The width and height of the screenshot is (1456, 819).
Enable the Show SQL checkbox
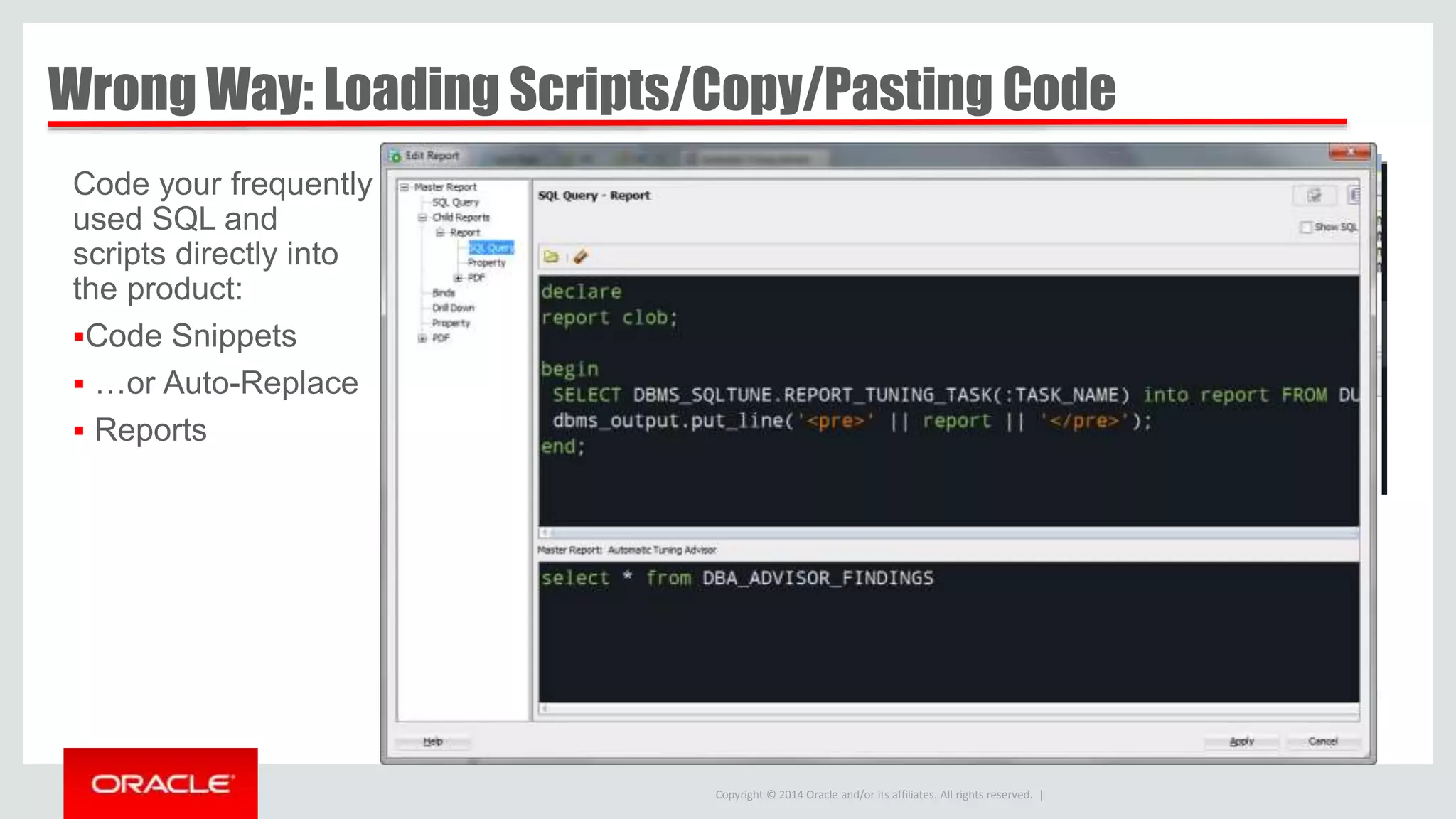[x=1305, y=227]
